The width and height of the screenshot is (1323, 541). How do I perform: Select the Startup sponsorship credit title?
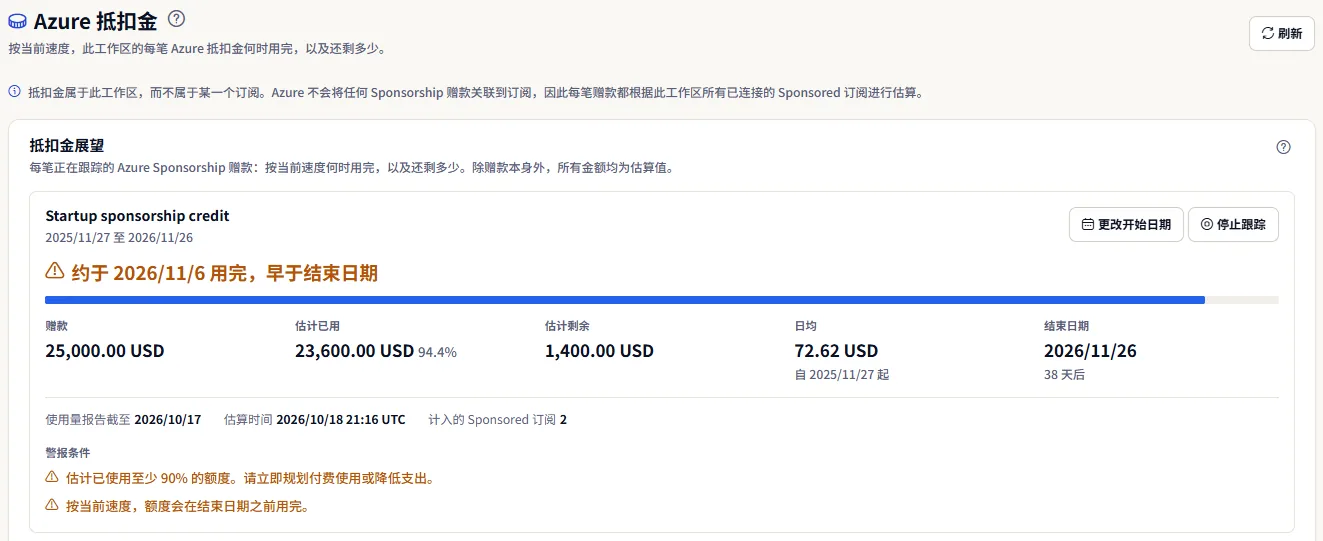click(137, 216)
